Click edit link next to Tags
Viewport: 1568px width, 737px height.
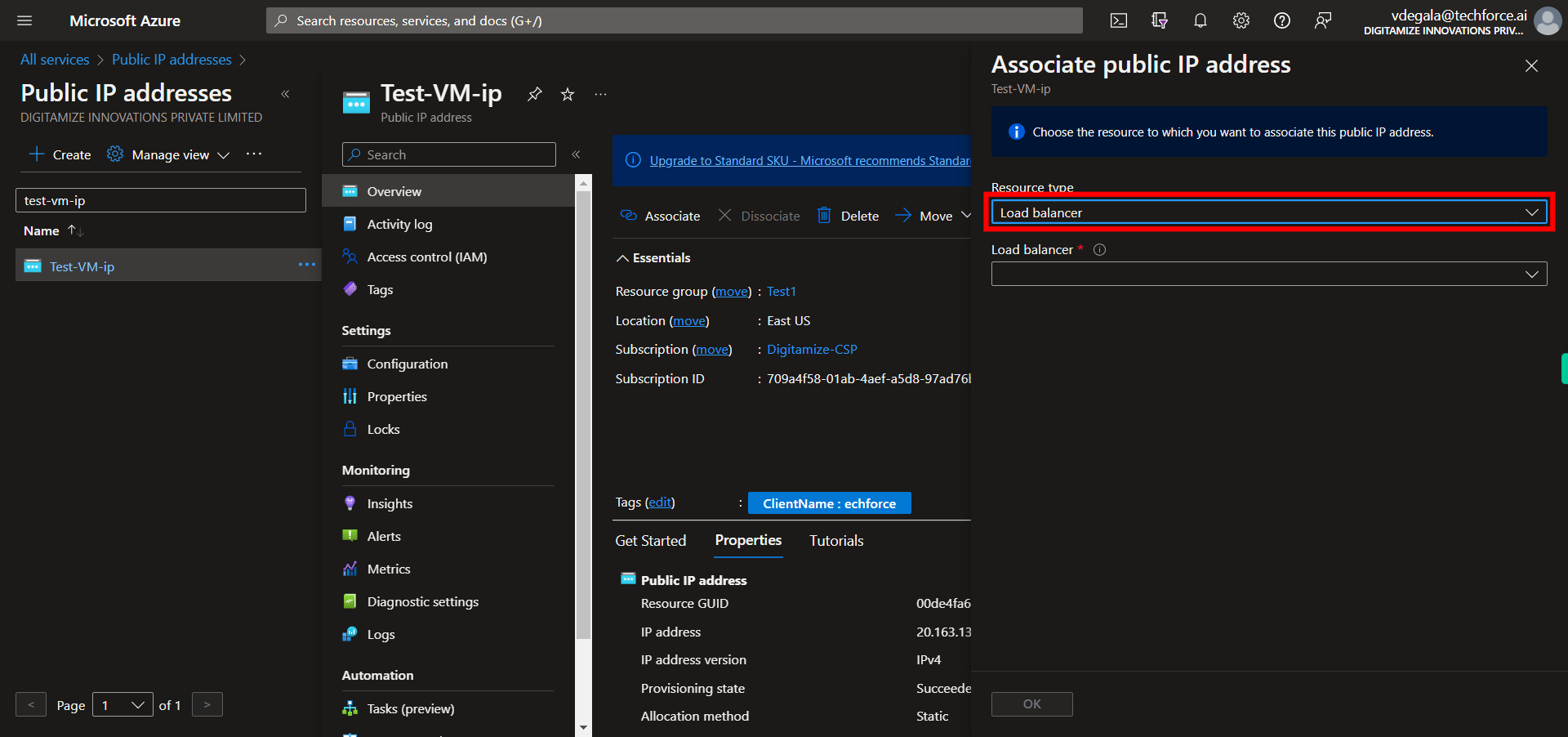pos(660,502)
